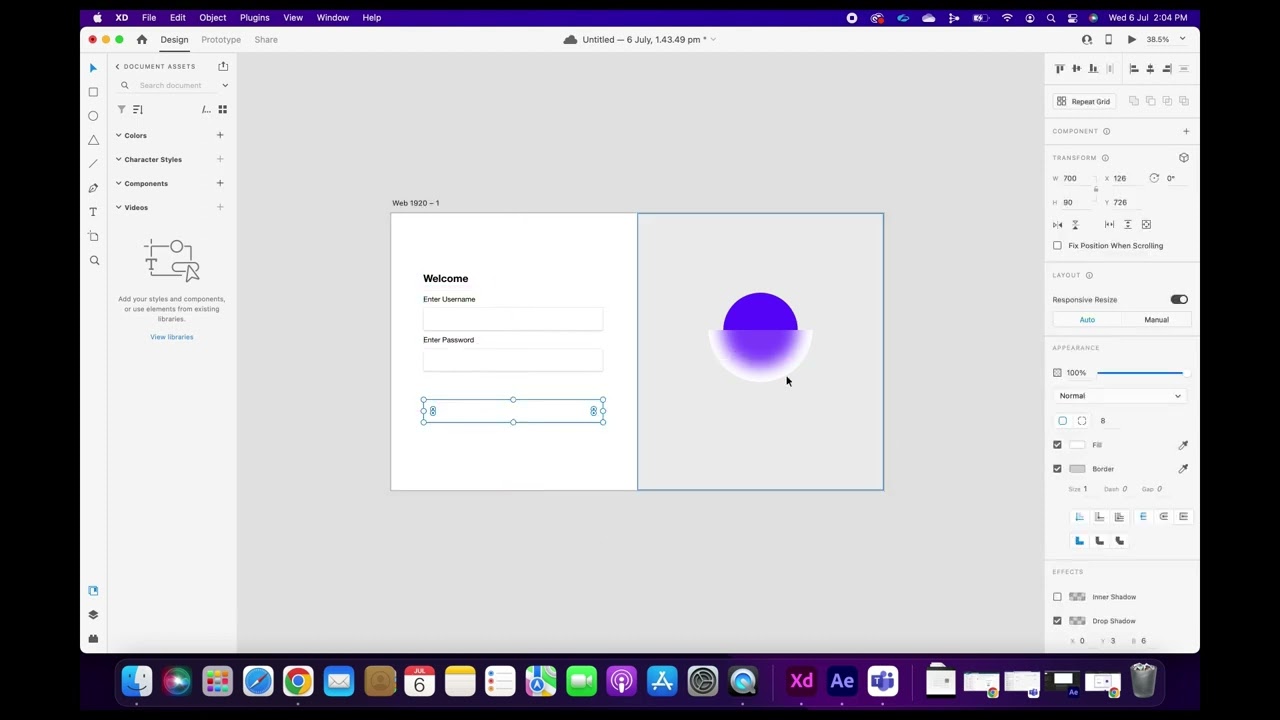Toggle the lock aspect ratio icon
Viewport: 1280px width, 720px height.
click(x=1095, y=189)
